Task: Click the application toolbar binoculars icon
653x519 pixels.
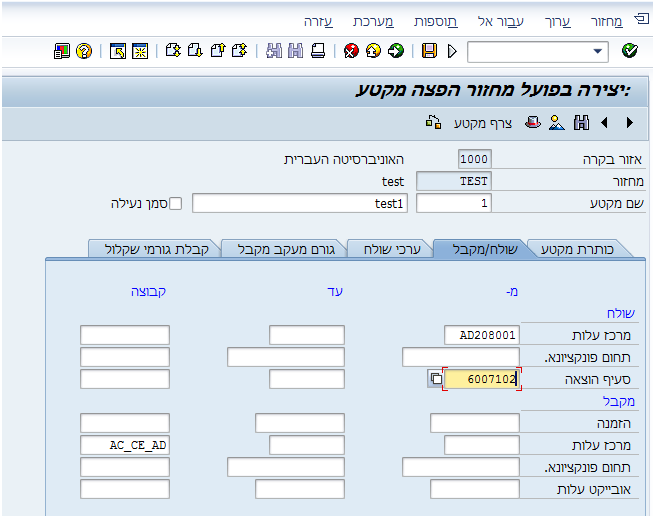Action: [581, 123]
